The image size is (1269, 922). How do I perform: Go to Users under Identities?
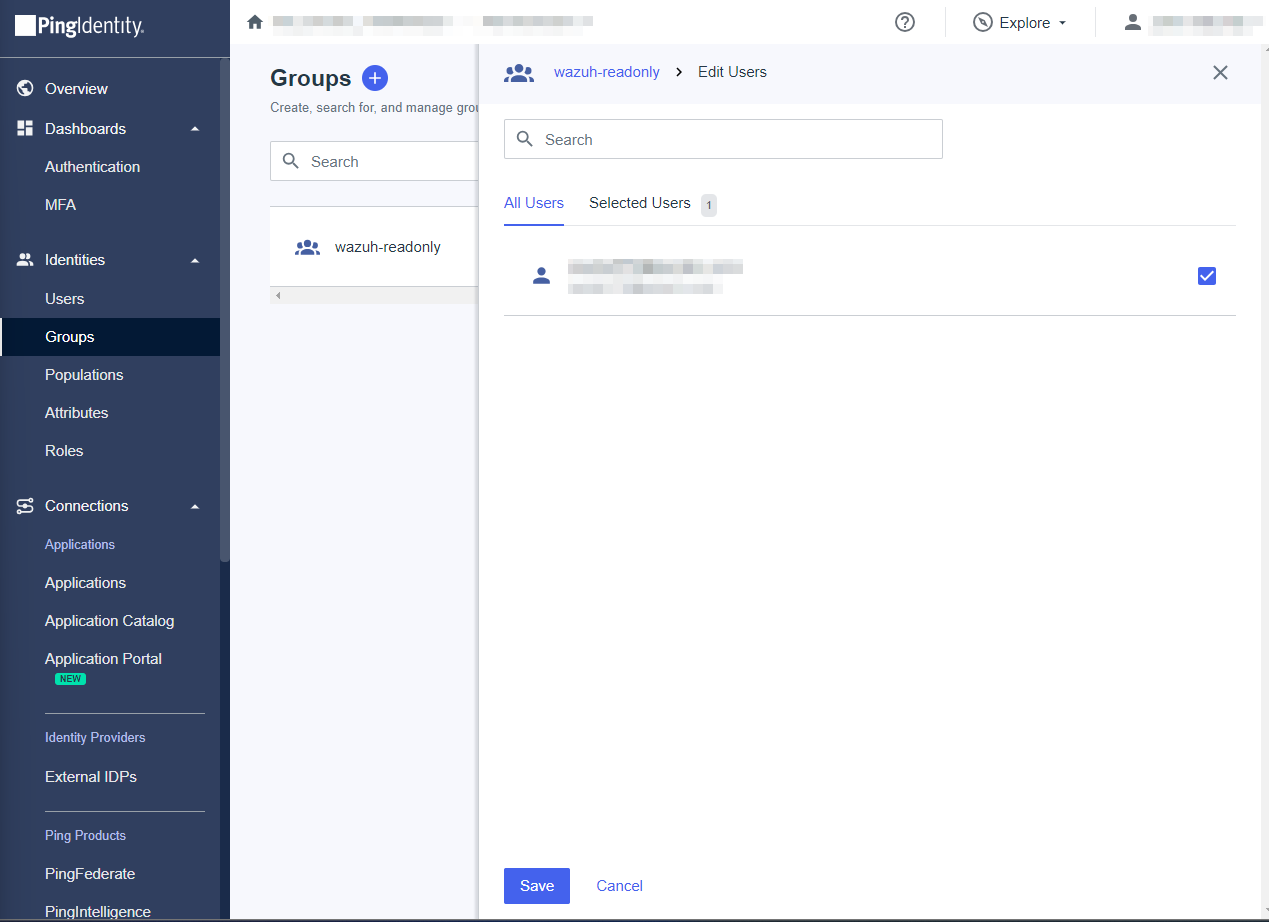pyautogui.click(x=64, y=299)
